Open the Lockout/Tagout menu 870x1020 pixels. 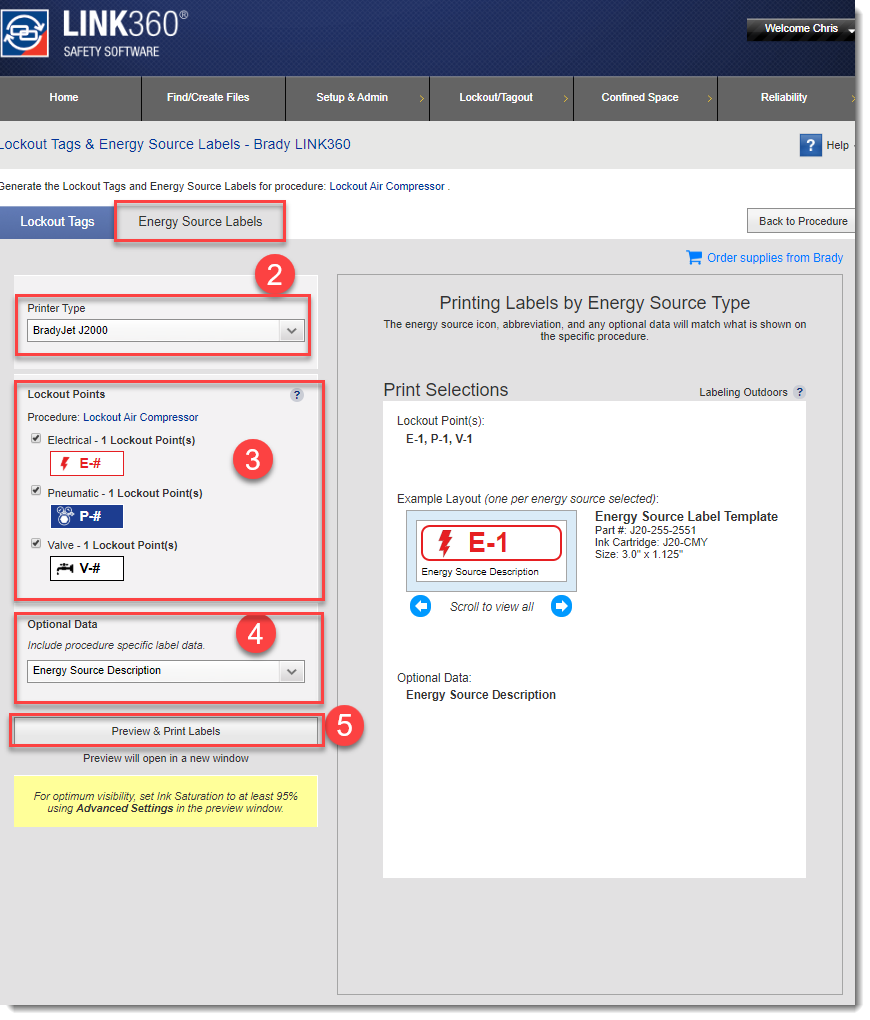pos(496,98)
